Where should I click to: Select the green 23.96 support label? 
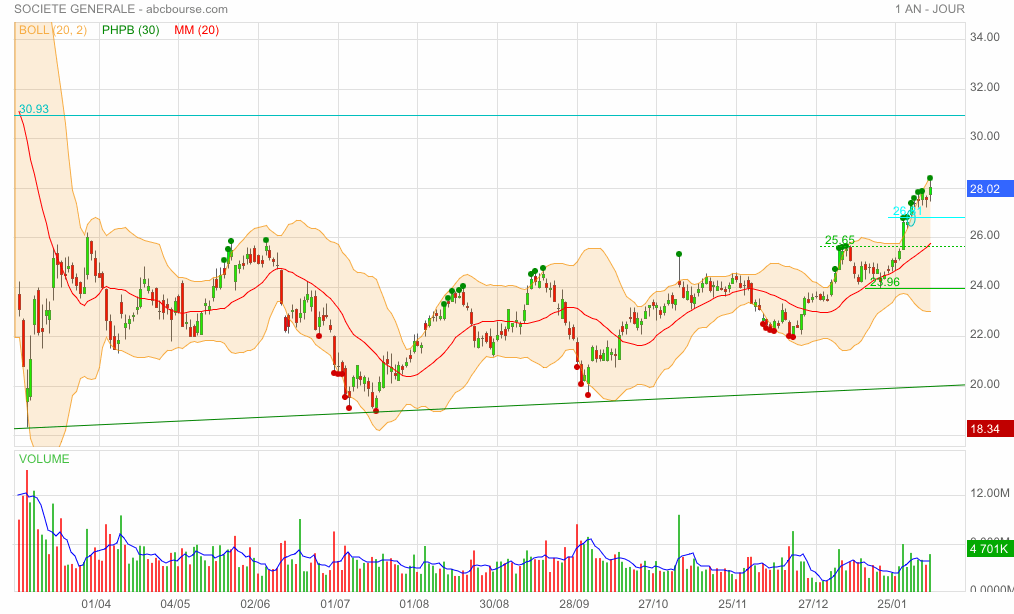885,282
